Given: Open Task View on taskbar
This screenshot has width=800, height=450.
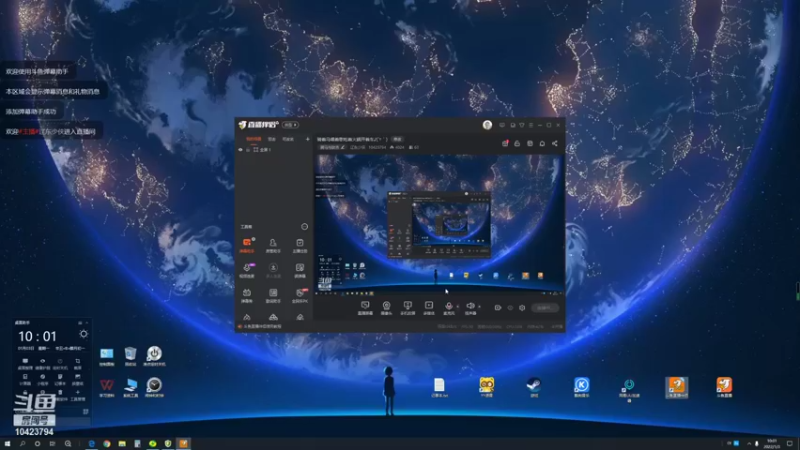Looking at the screenshot, I should tap(52, 444).
